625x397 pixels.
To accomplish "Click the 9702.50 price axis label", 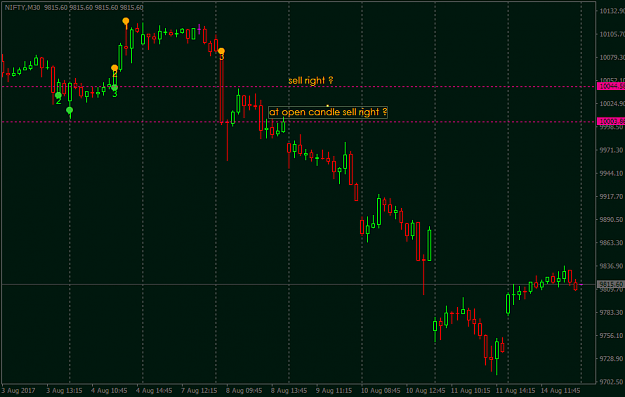I will 612,381.
